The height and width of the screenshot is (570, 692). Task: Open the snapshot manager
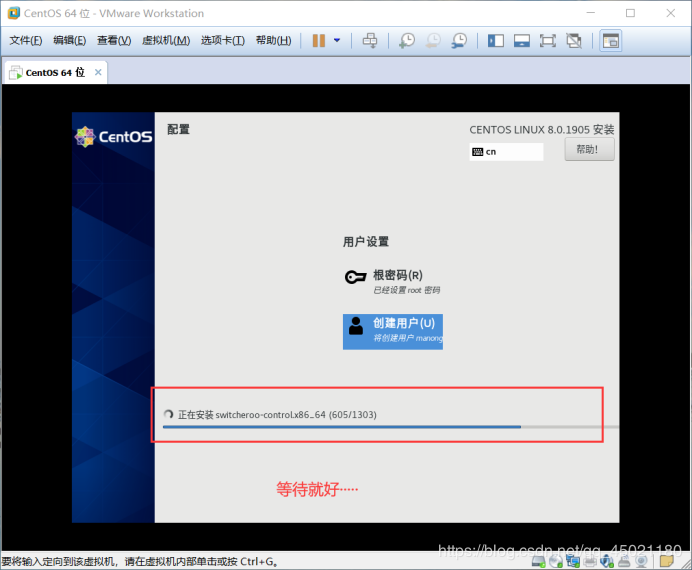[459, 41]
